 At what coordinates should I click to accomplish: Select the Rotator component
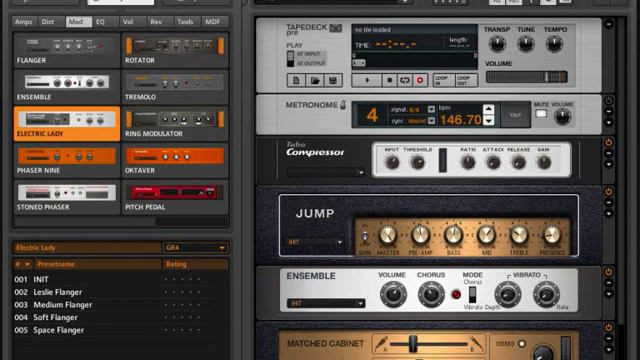pos(175,50)
